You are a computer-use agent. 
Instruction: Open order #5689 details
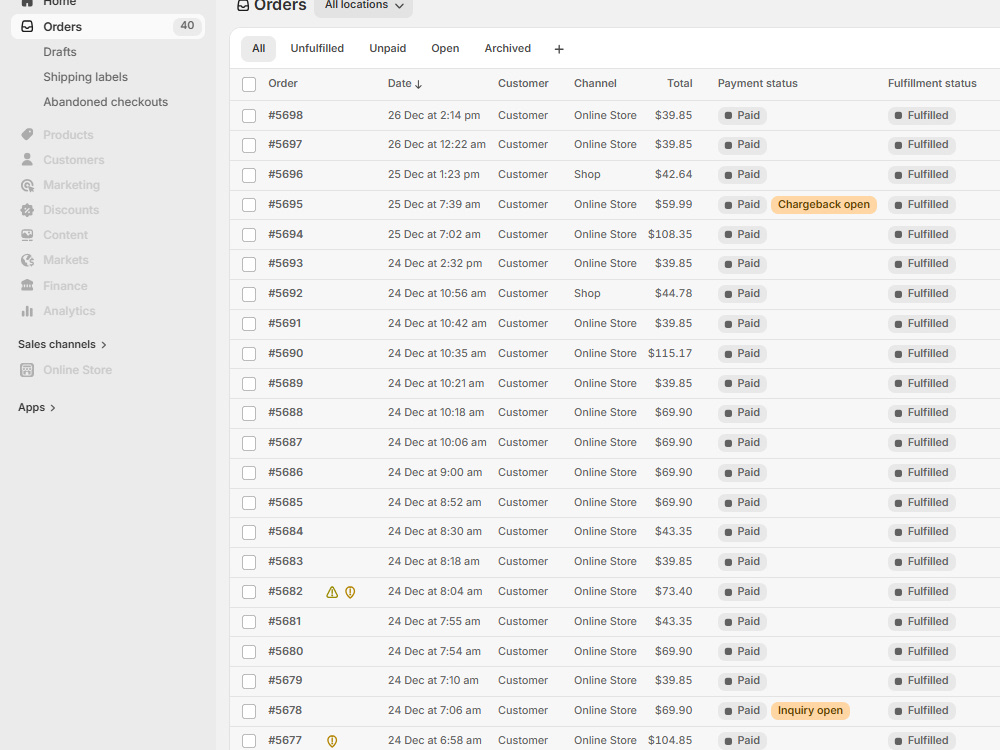(286, 383)
